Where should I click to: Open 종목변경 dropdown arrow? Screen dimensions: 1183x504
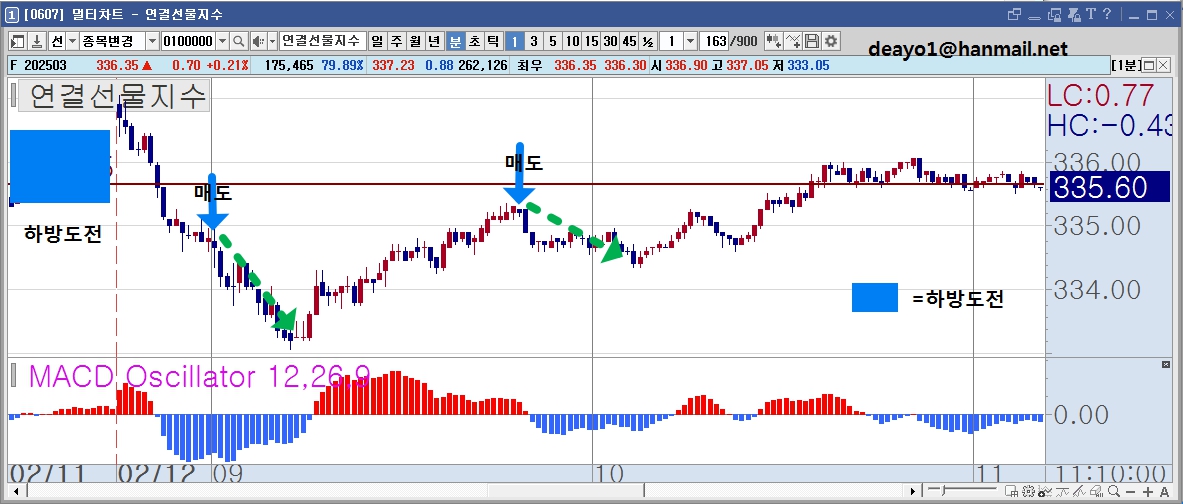coord(152,41)
